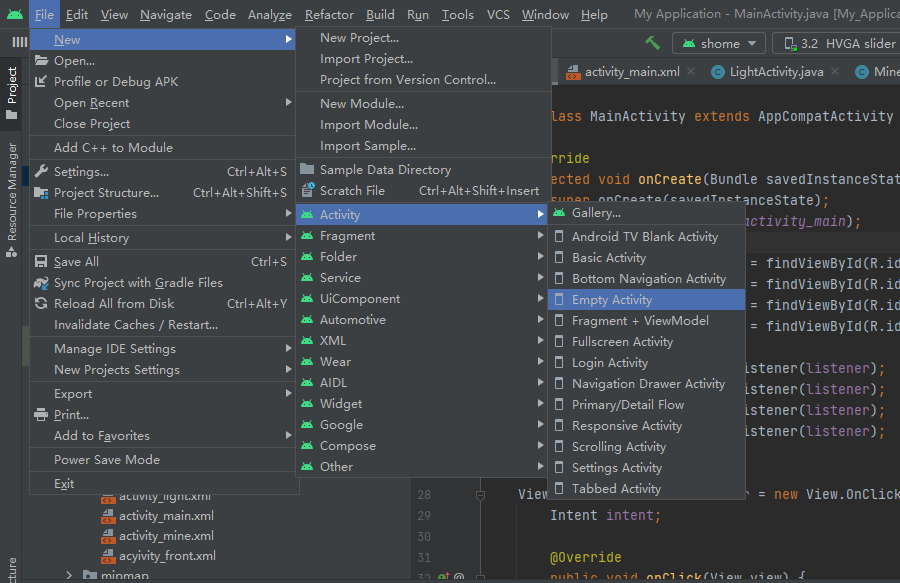Click the Reload All from Disk icon
Viewport: 900px width, 583px height.
(41, 303)
